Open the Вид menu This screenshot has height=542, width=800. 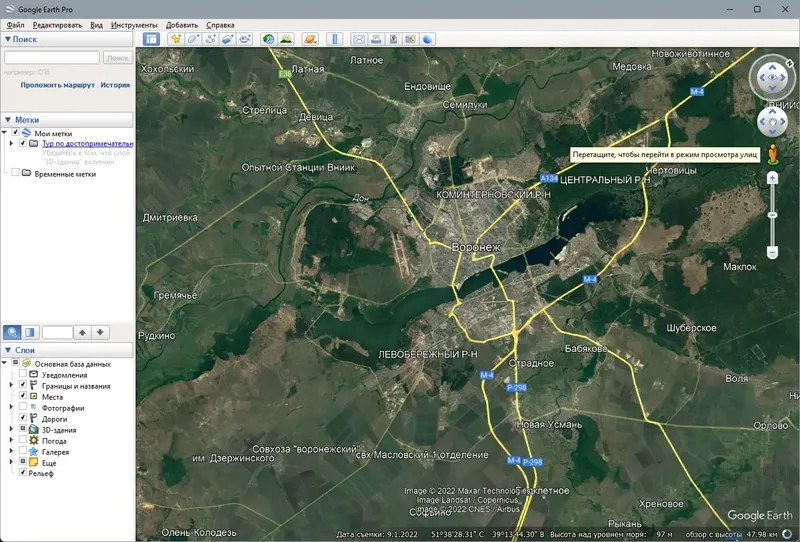click(96, 25)
